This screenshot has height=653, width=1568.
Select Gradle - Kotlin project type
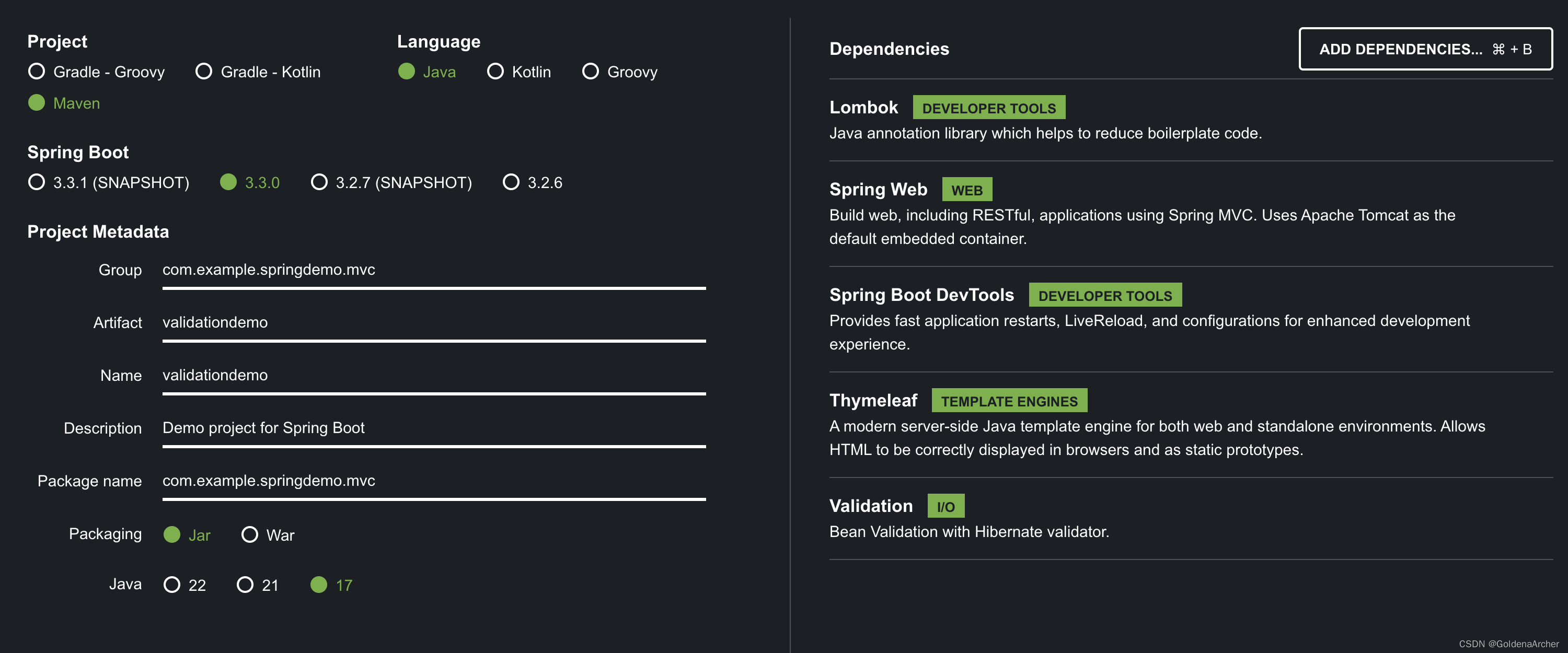[x=258, y=72]
